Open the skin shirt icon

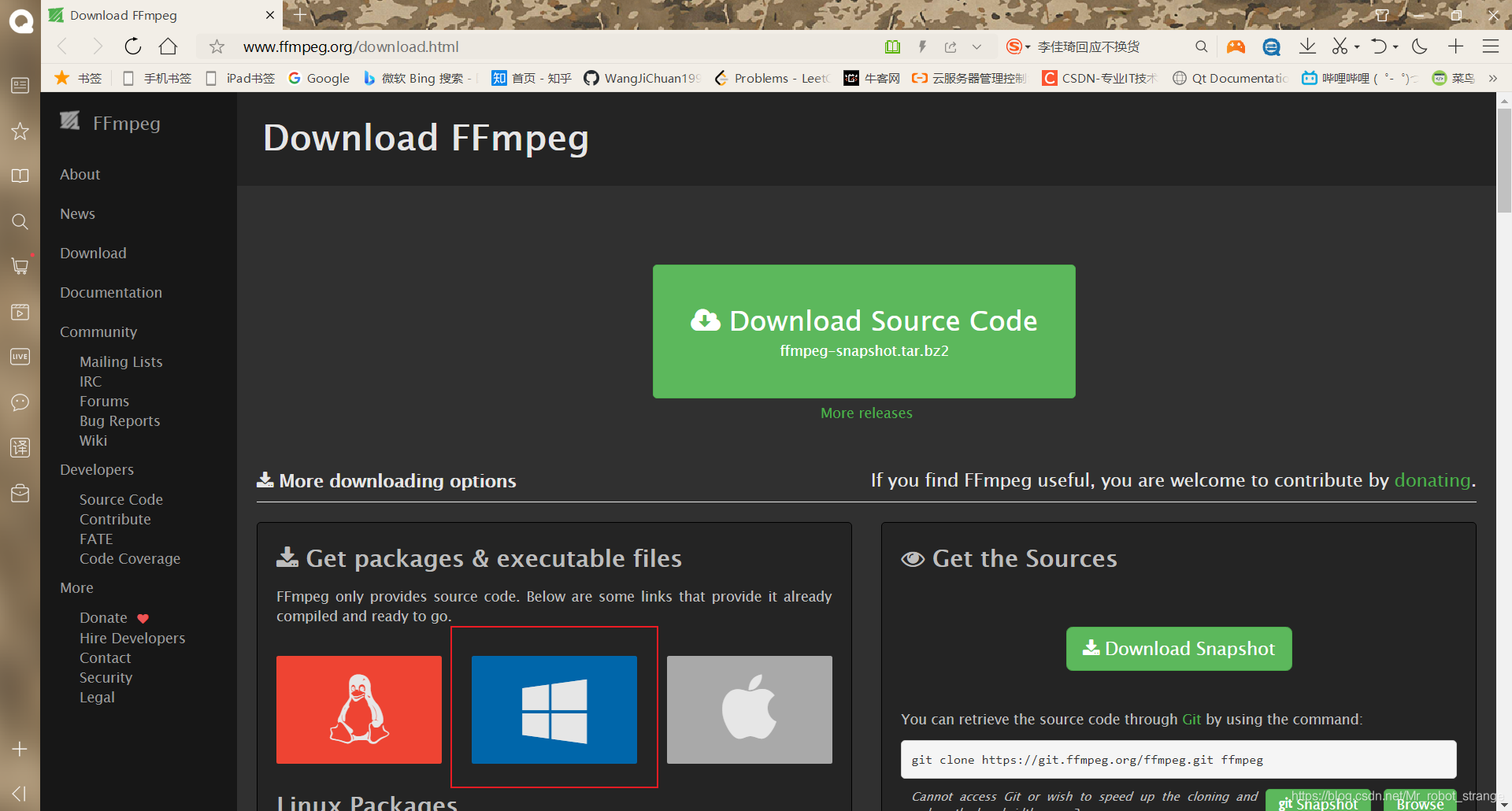tap(1381, 15)
